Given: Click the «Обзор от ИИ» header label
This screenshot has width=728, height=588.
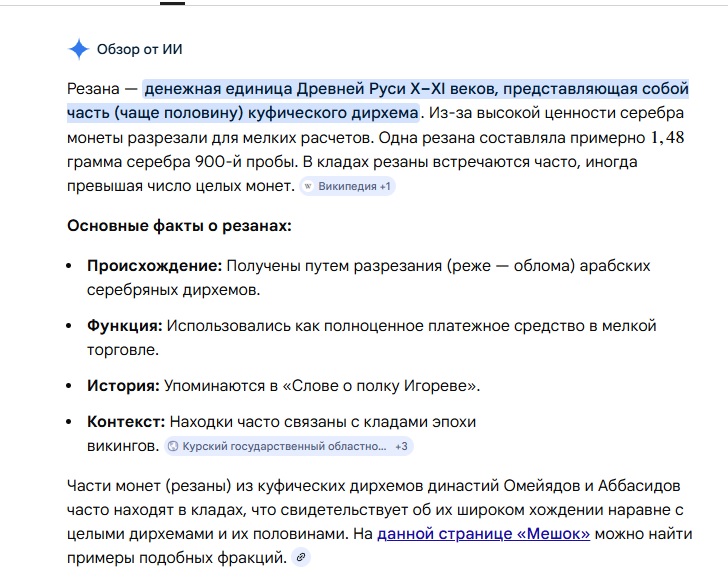Looking at the screenshot, I should pyautogui.click(x=139, y=49).
